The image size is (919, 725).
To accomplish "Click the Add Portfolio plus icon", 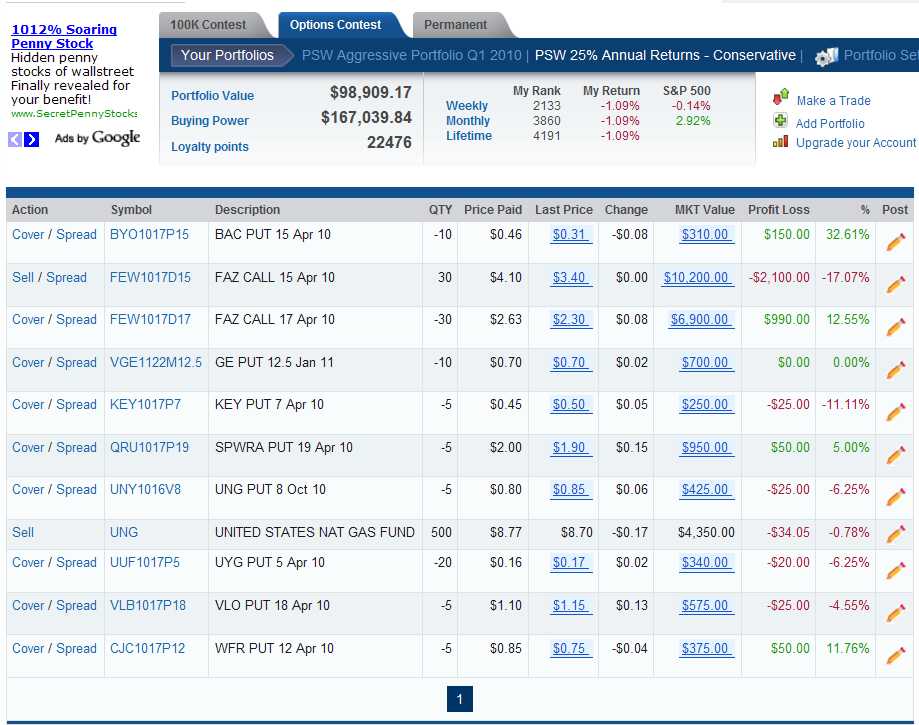I will click(x=781, y=122).
